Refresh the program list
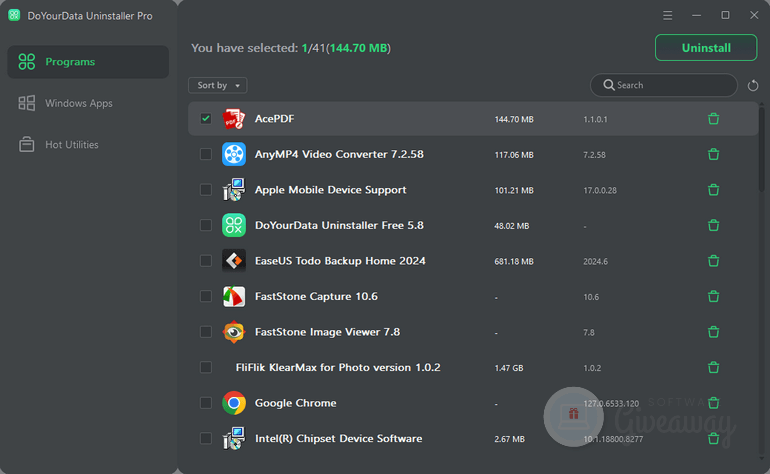 (753, 85)
